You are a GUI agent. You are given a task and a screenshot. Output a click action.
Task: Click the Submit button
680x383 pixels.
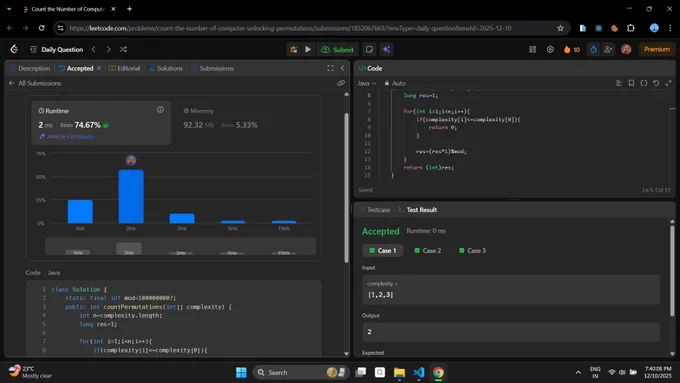click(337, 49)
